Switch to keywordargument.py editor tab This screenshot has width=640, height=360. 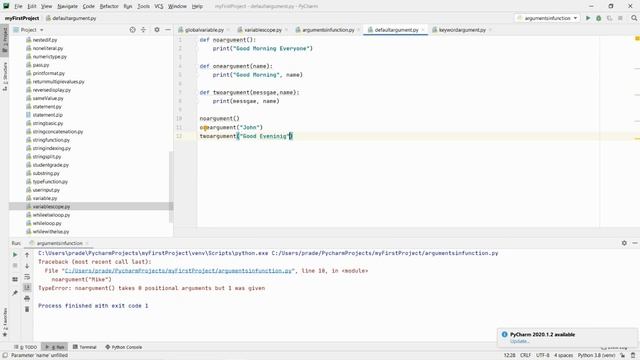pos(462,30)
